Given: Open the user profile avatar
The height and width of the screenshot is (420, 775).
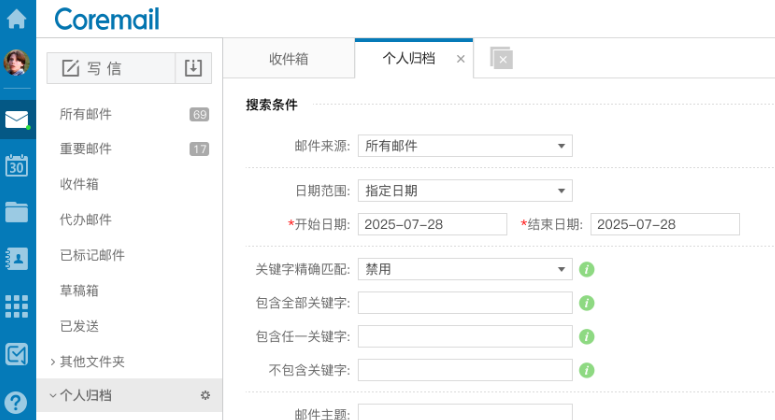Looking at the screenshot, I should click(x=17, y=63).
